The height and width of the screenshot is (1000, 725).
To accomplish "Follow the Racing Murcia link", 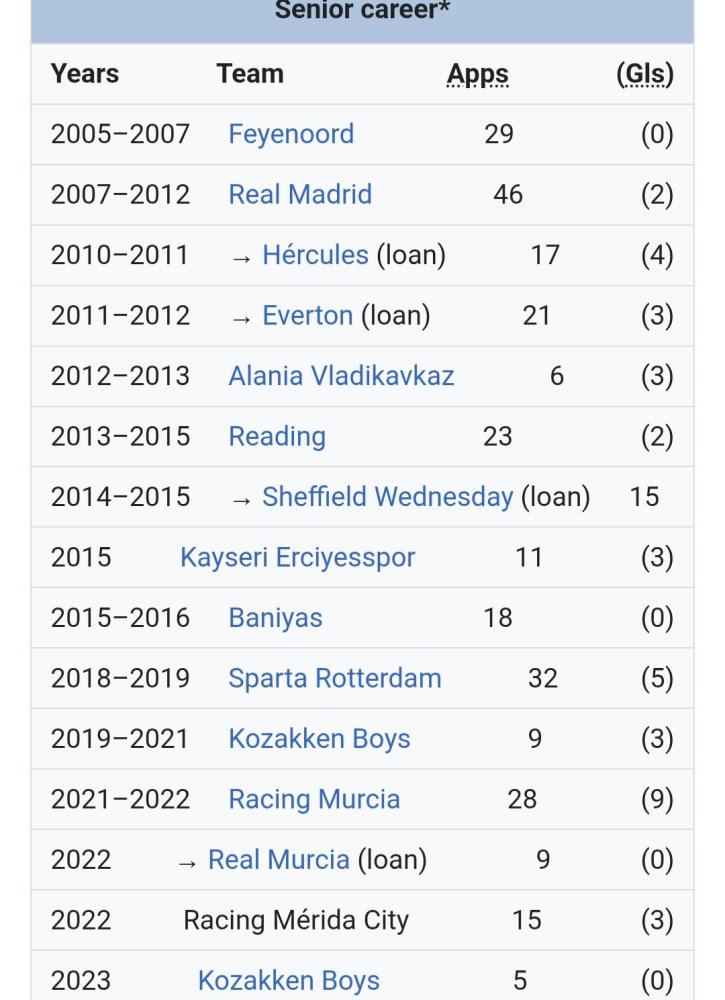I will tap(314, 800).
